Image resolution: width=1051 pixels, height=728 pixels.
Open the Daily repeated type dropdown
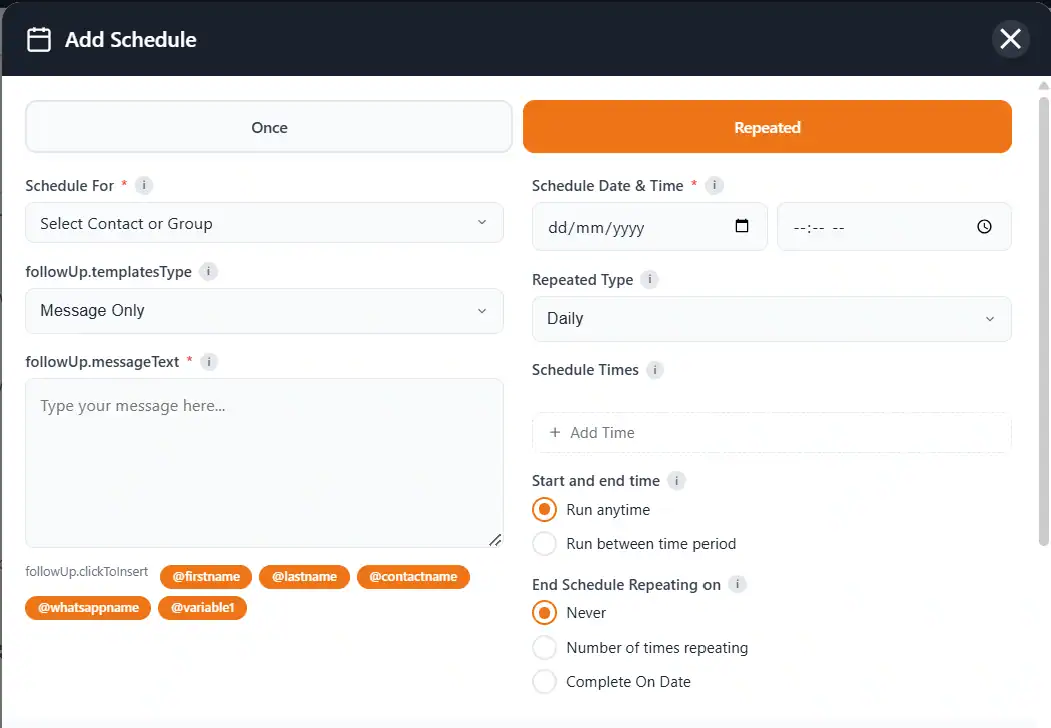tap(771, 319)
